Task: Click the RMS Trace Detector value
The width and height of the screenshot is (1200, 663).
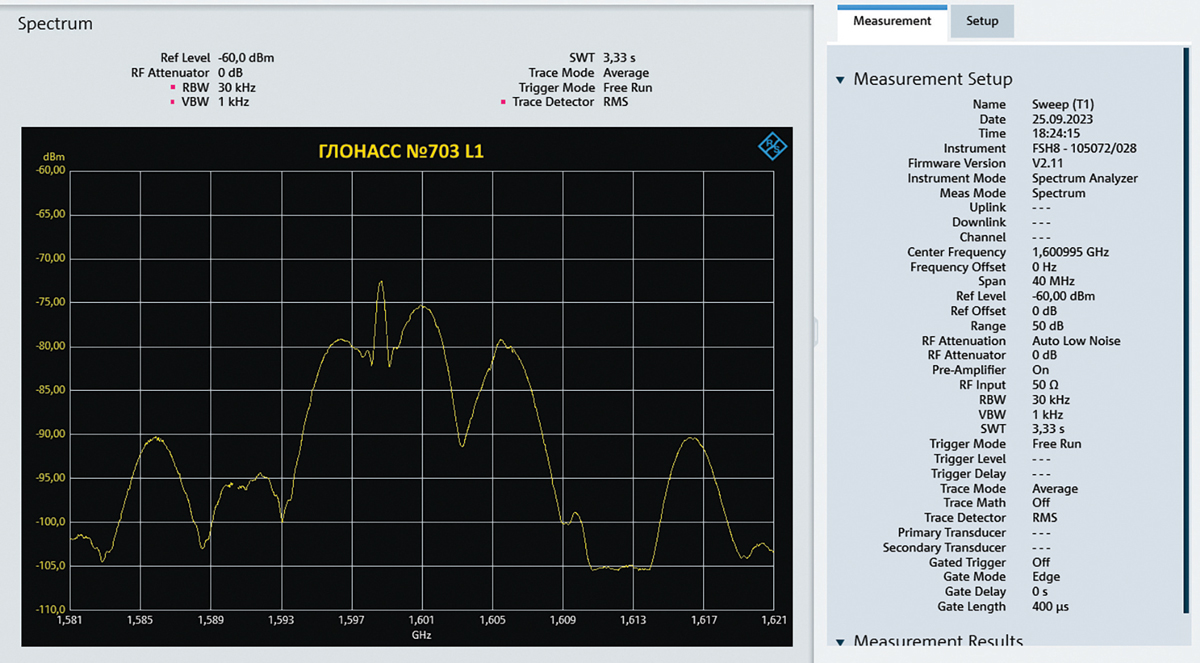Action: tap(1043, 517)
